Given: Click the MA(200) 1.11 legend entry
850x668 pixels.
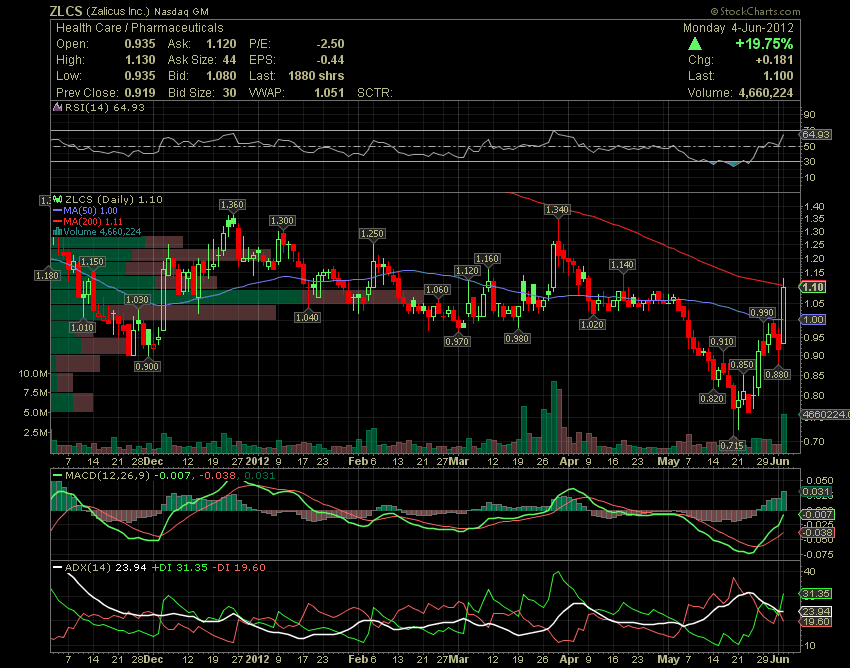Looking at the screenshot, I should pyautogui.click(x=93, y=221).
